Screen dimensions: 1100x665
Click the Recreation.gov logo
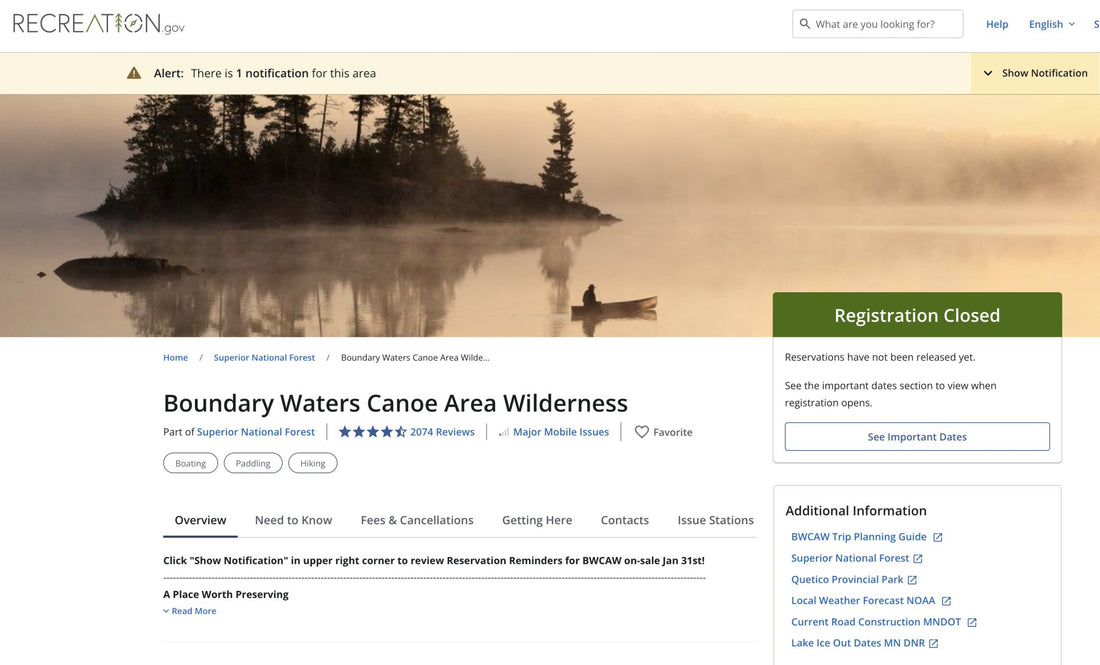point(99,24)
